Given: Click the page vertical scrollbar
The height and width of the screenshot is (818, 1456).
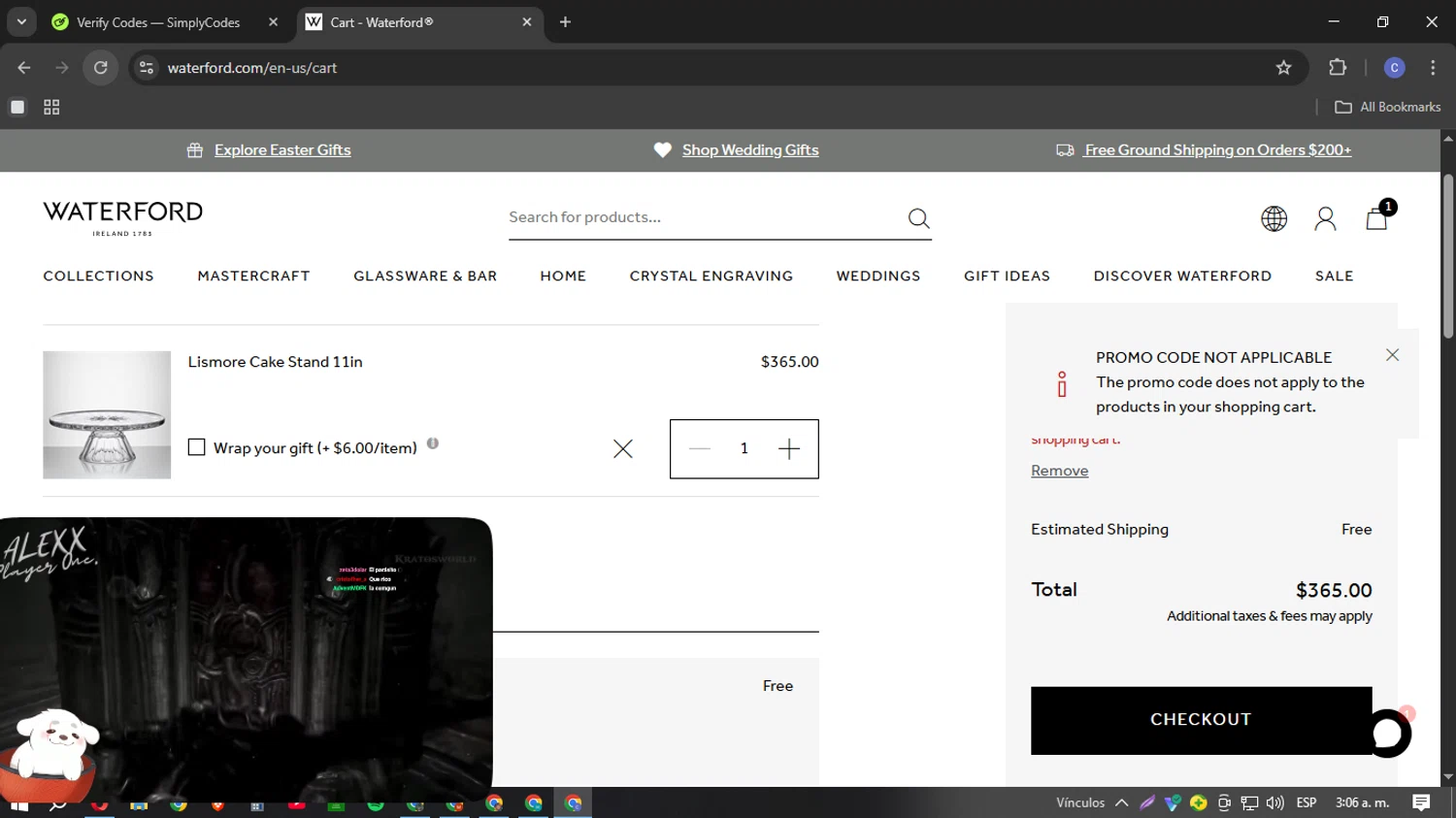Looking at the screenshot, I should coord(1448,256).
